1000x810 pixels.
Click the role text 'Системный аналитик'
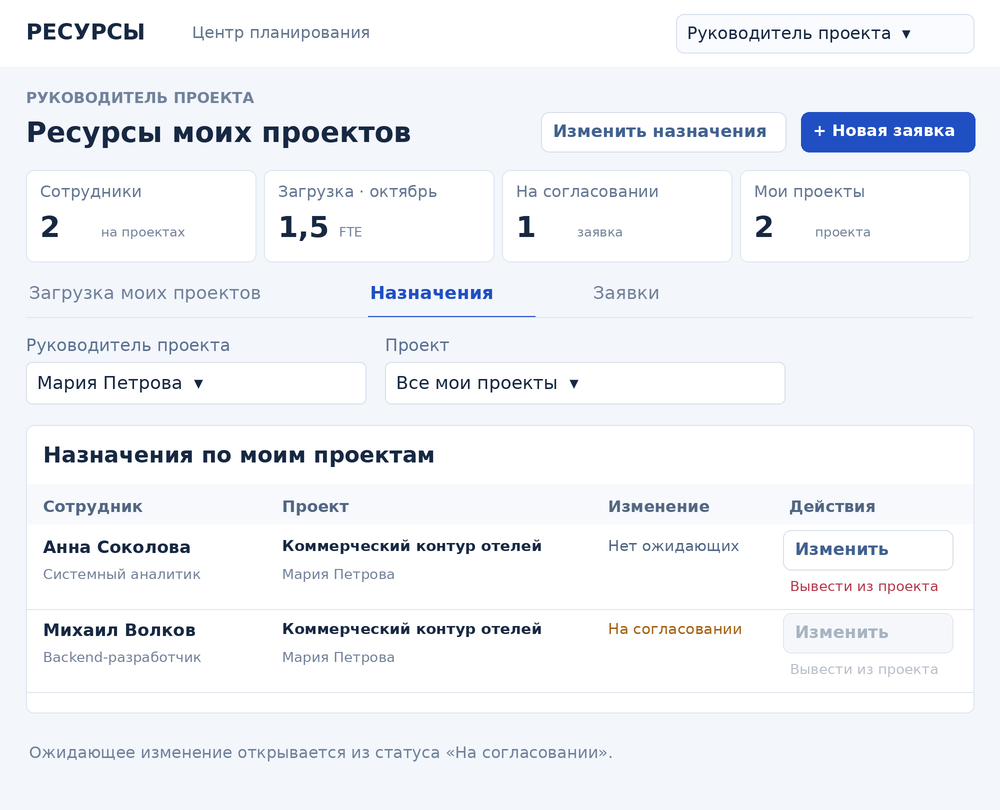click(x=122, y=575)
